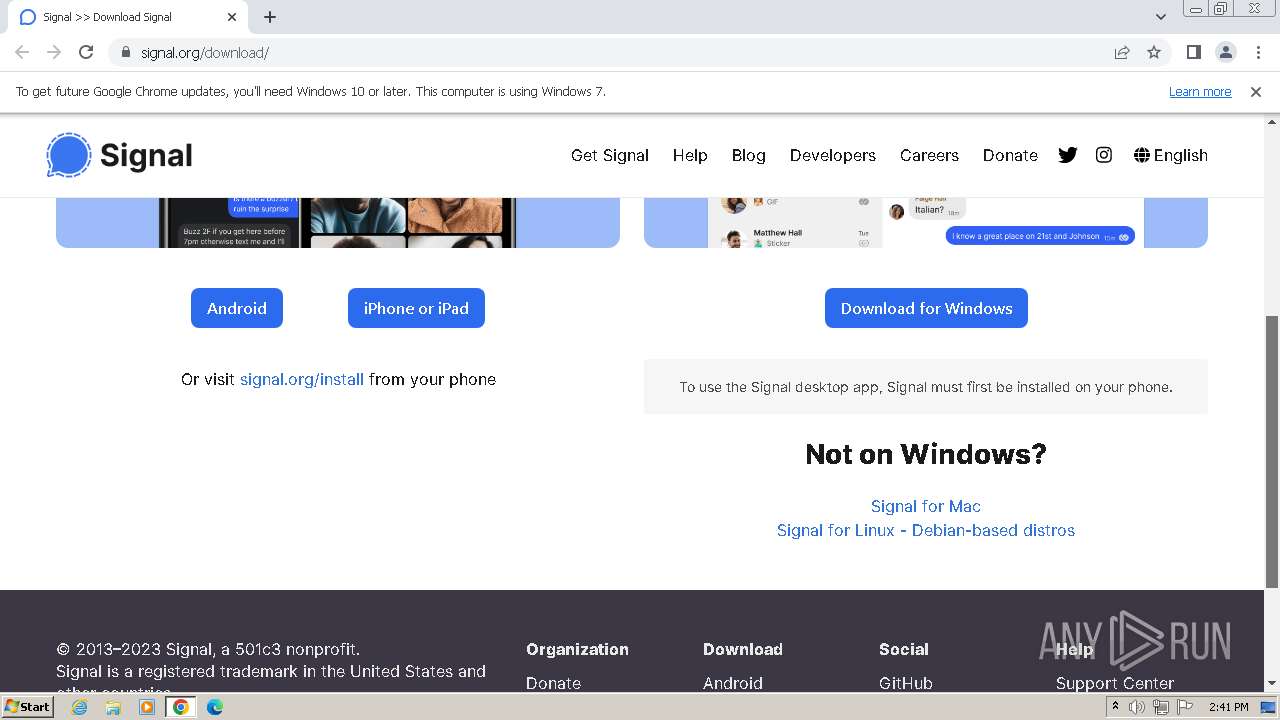Expand the tab search dropdown arrow
Image resolution: width=1280 pixels, height=720 pixels.
click(1160, 17)
